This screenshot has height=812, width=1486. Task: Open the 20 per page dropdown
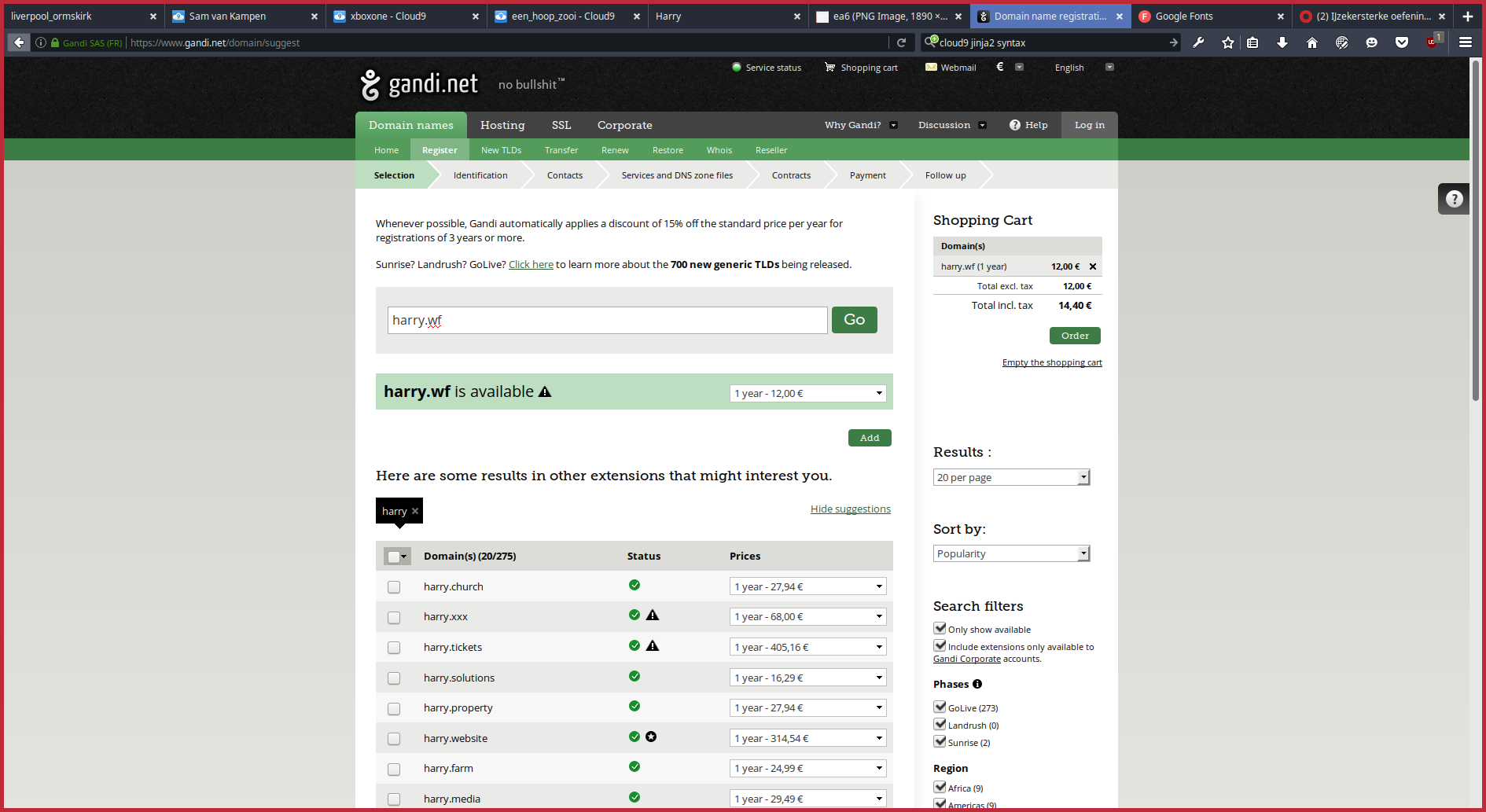(1011, 477)
